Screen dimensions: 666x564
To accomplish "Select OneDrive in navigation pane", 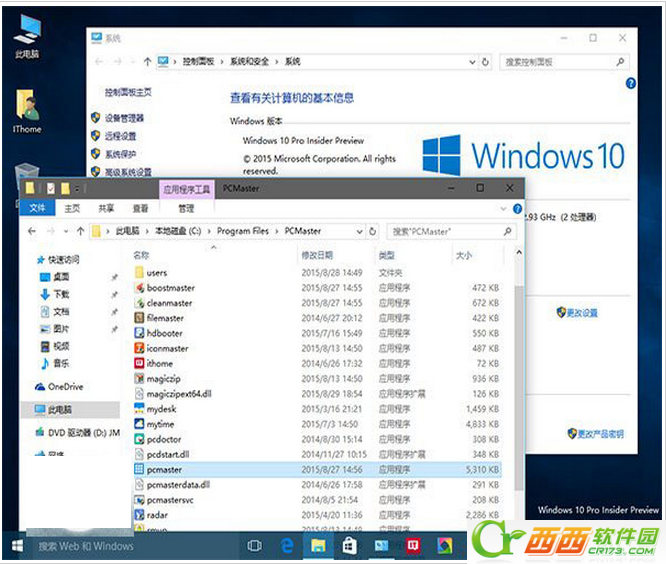I will [65, 387].
